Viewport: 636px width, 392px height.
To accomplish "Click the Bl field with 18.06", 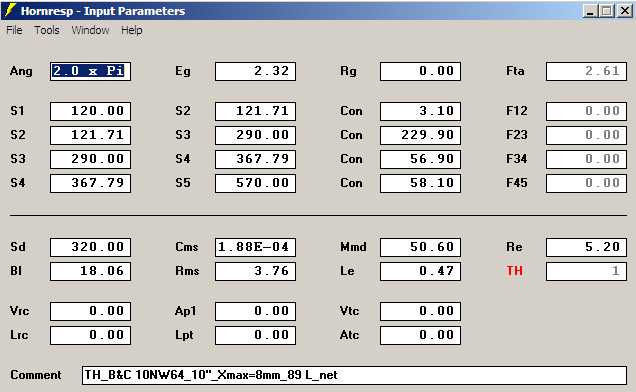I will [90, 271].
